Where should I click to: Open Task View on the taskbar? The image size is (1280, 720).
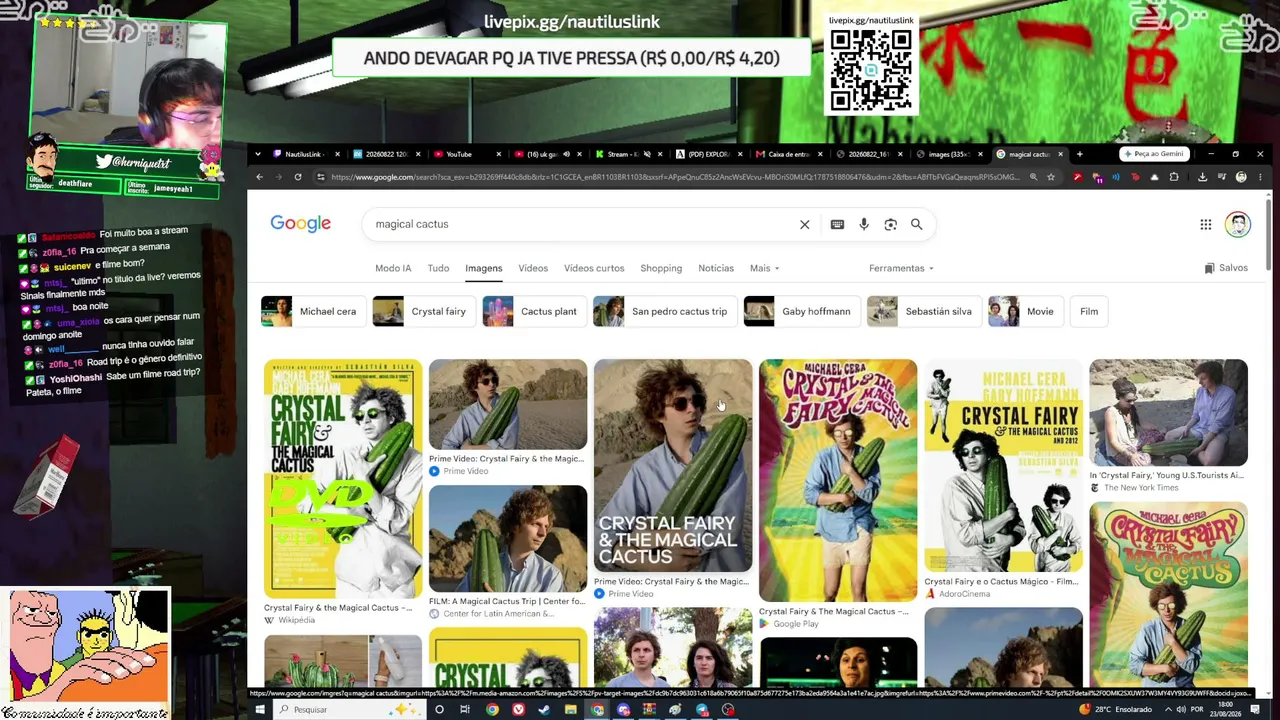(465, 710)
